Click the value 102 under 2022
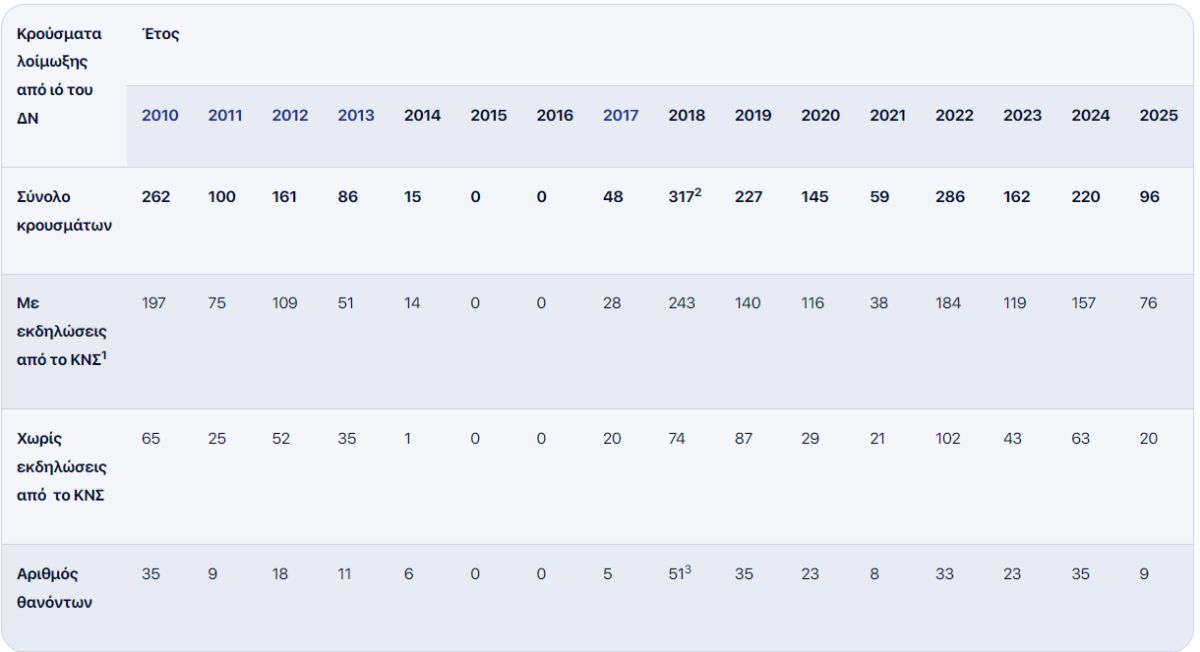 pos(948,439)
